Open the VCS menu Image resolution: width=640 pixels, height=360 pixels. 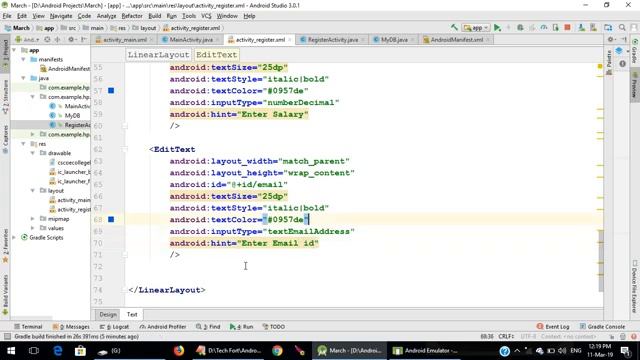(x=206, y=16)
